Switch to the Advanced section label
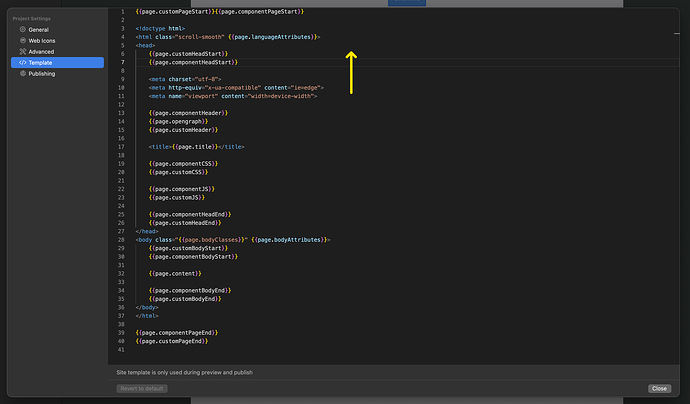 point(42,52)
